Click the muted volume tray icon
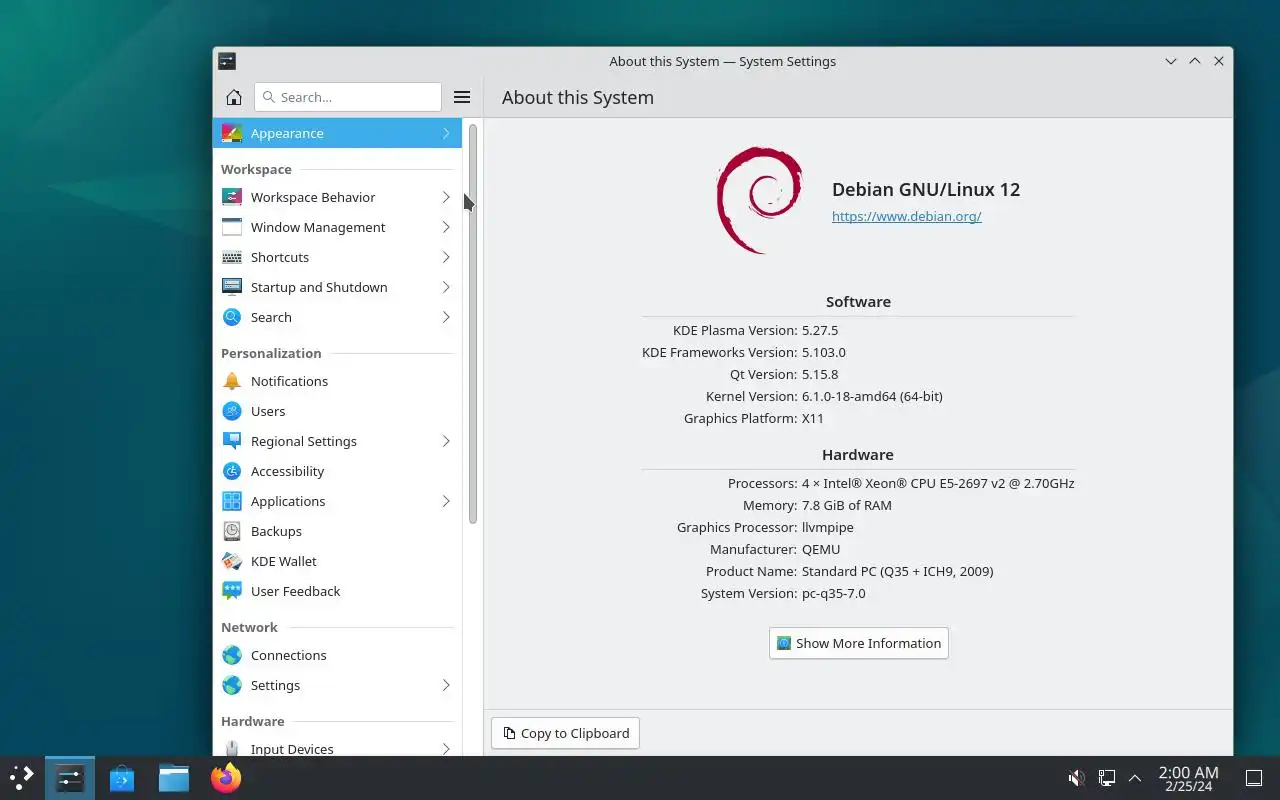Screen dimensions: 1280x800 pyautogui.click(x=1077, y=778)
